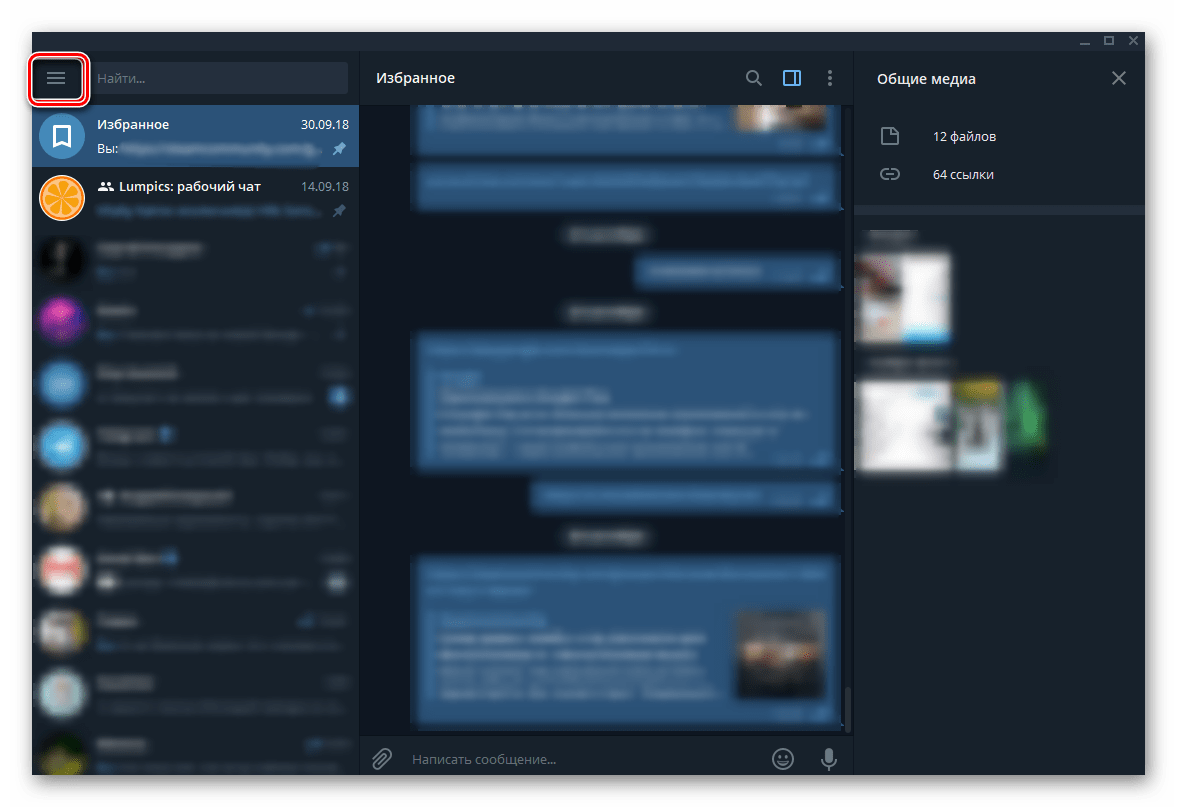Image resolution: width=1177 pixels, height=807 pixels.
Task: Maximize the Telegram window
Action: pos(1109,41)
